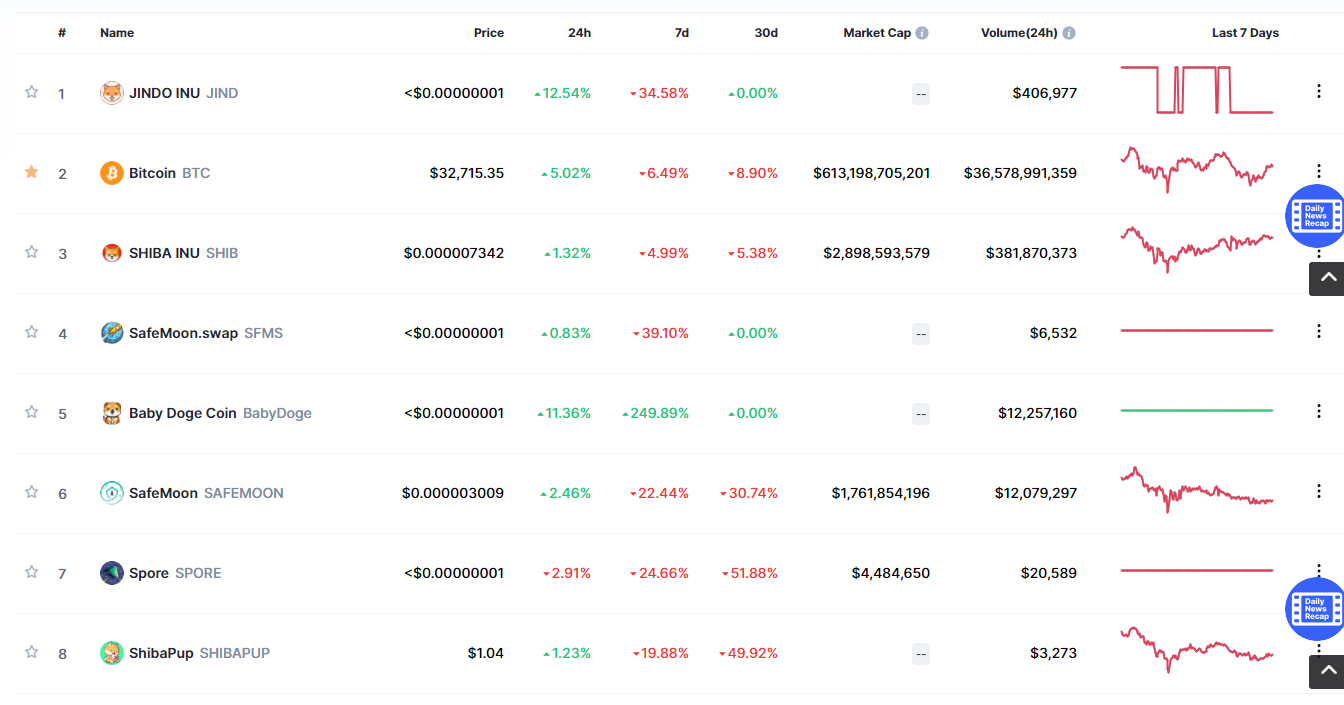Click the Bitcoin orange coin logo

pyautogui.click(x=112, y=173)
